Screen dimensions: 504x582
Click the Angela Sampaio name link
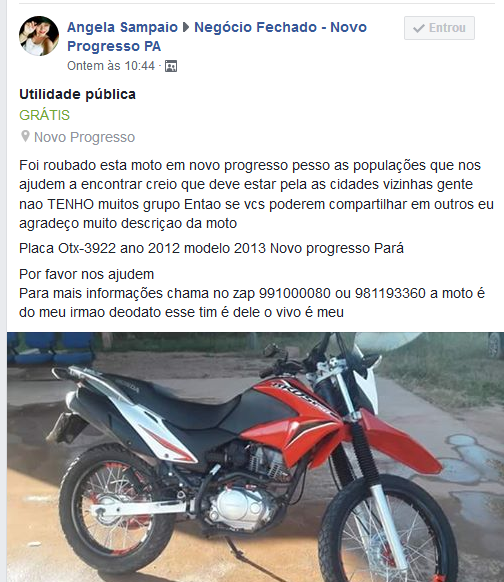(122, 27)
